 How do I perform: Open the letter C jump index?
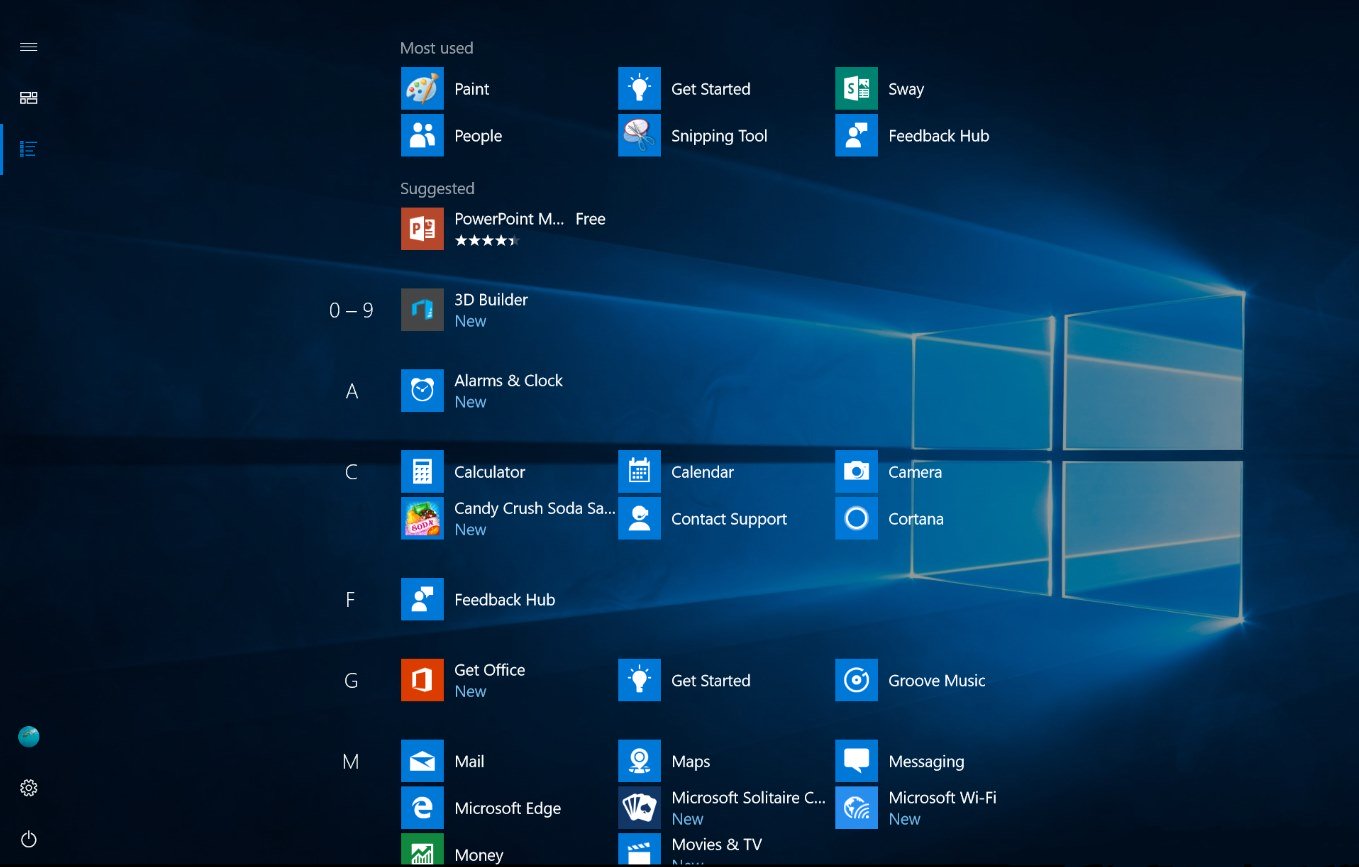(351, 472)
